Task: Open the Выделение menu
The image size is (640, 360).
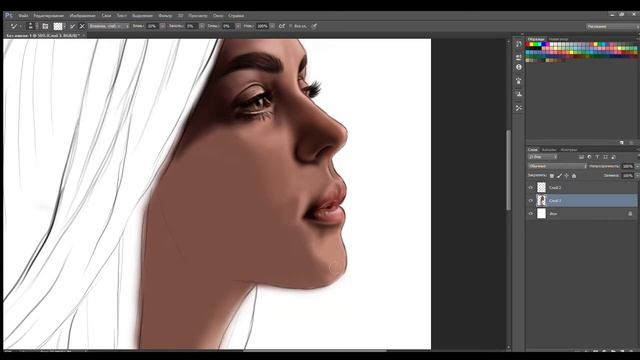Action: (x=142, y=16)
